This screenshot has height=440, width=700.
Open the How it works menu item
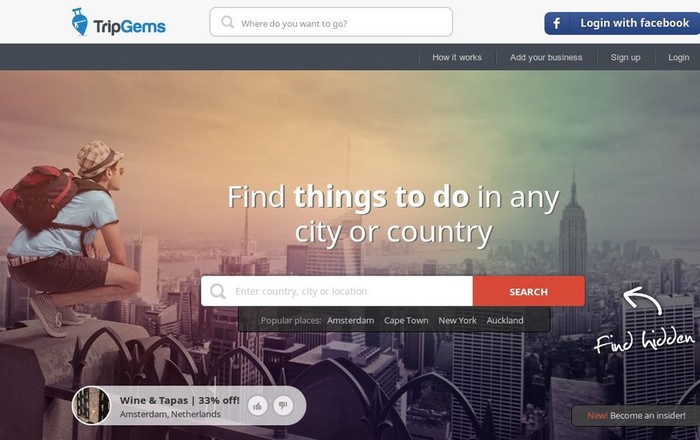pyautogui.click(x=457, y=57)
